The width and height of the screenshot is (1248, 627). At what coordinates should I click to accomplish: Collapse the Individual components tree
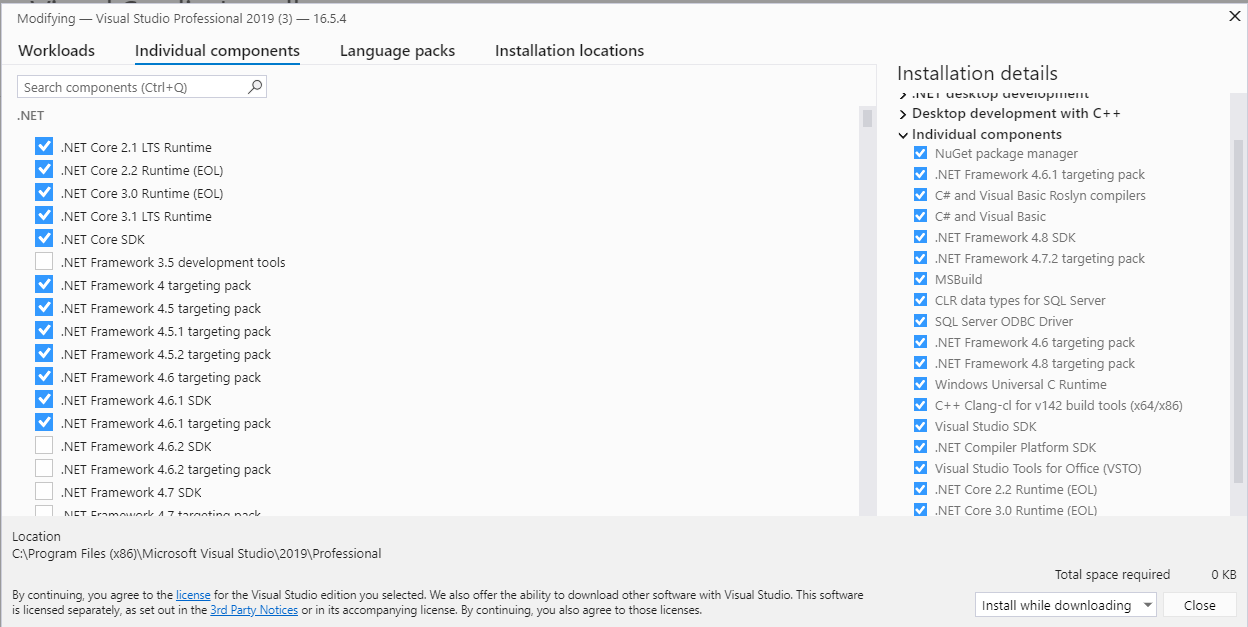coord(903,133)
